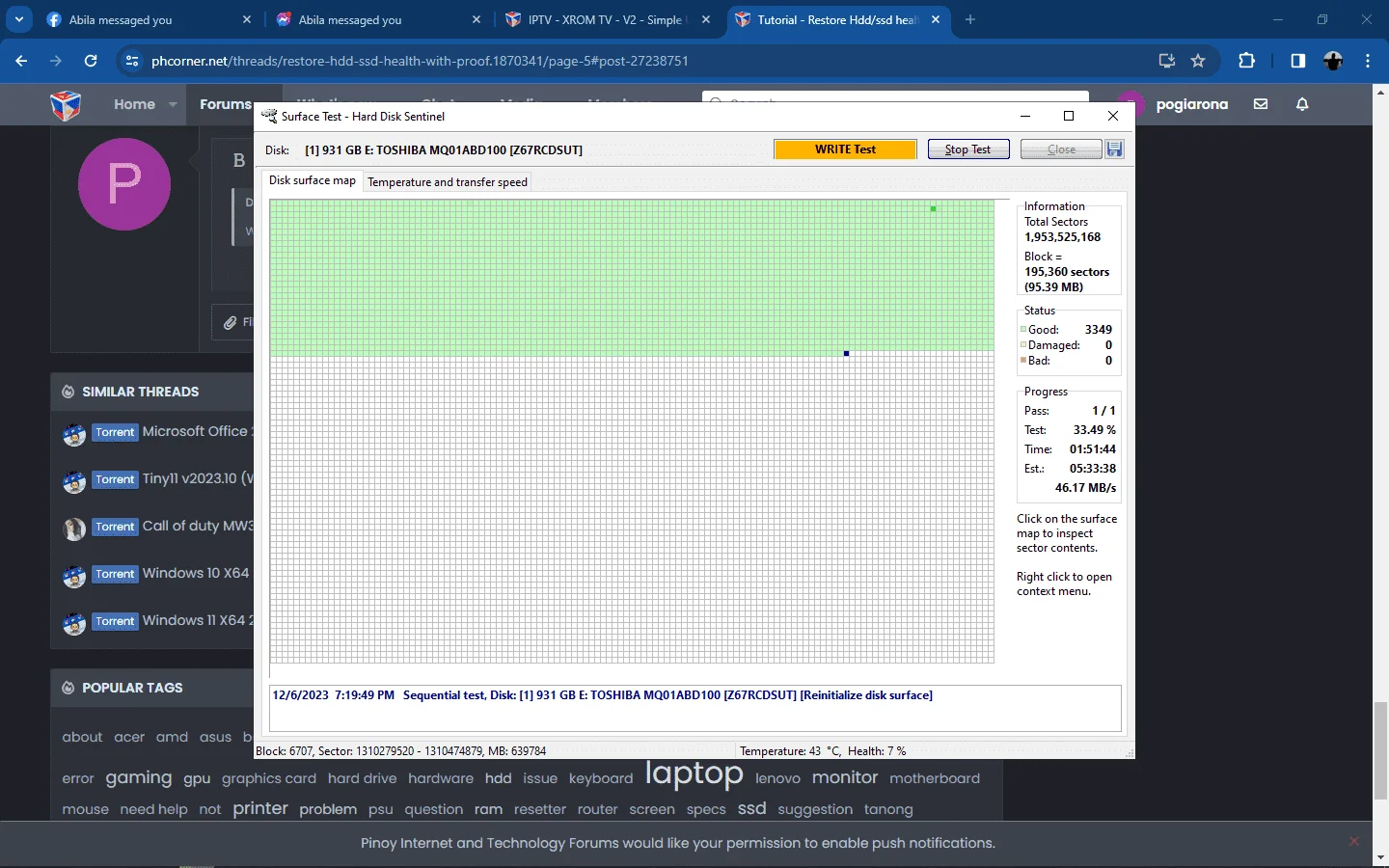Image resolution: width=1389 pixels, height=868 pixels.
Task: Click the browser forward arrow
Action: [56, 61]
